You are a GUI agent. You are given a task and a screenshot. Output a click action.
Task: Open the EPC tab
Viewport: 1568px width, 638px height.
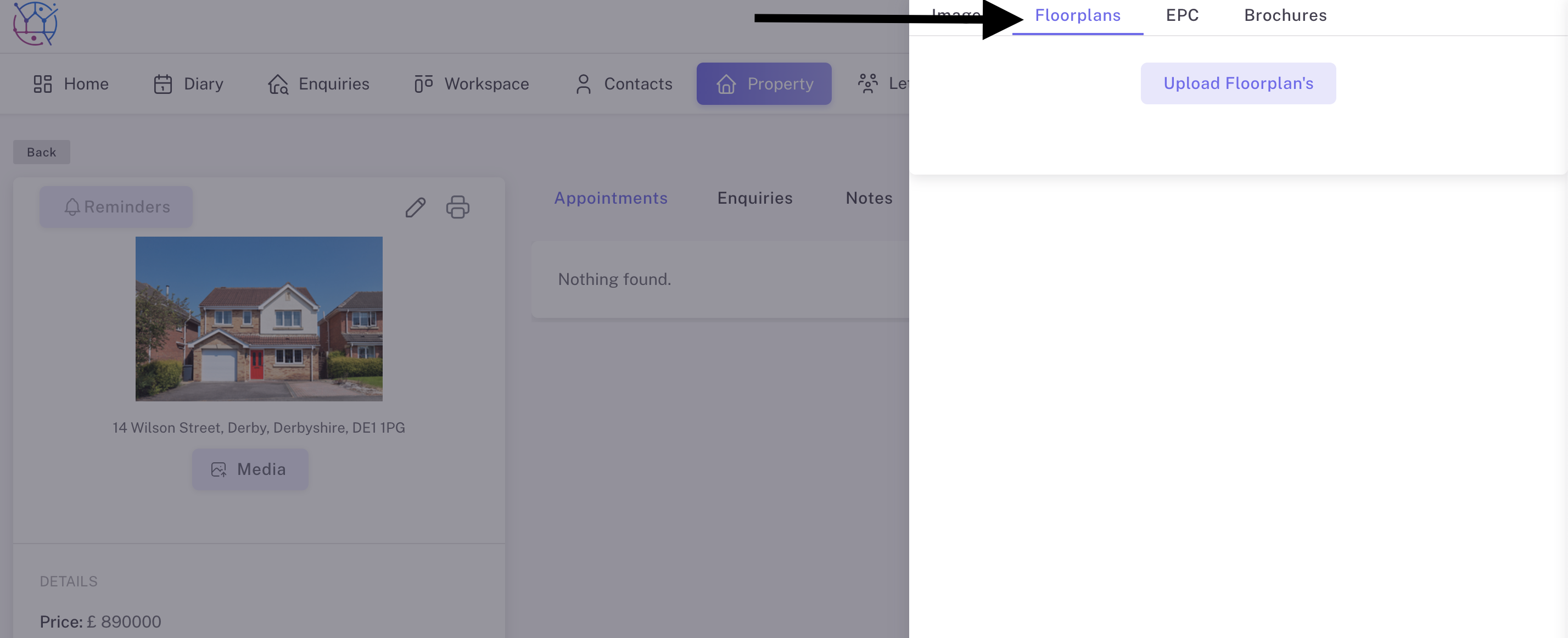1181,15
